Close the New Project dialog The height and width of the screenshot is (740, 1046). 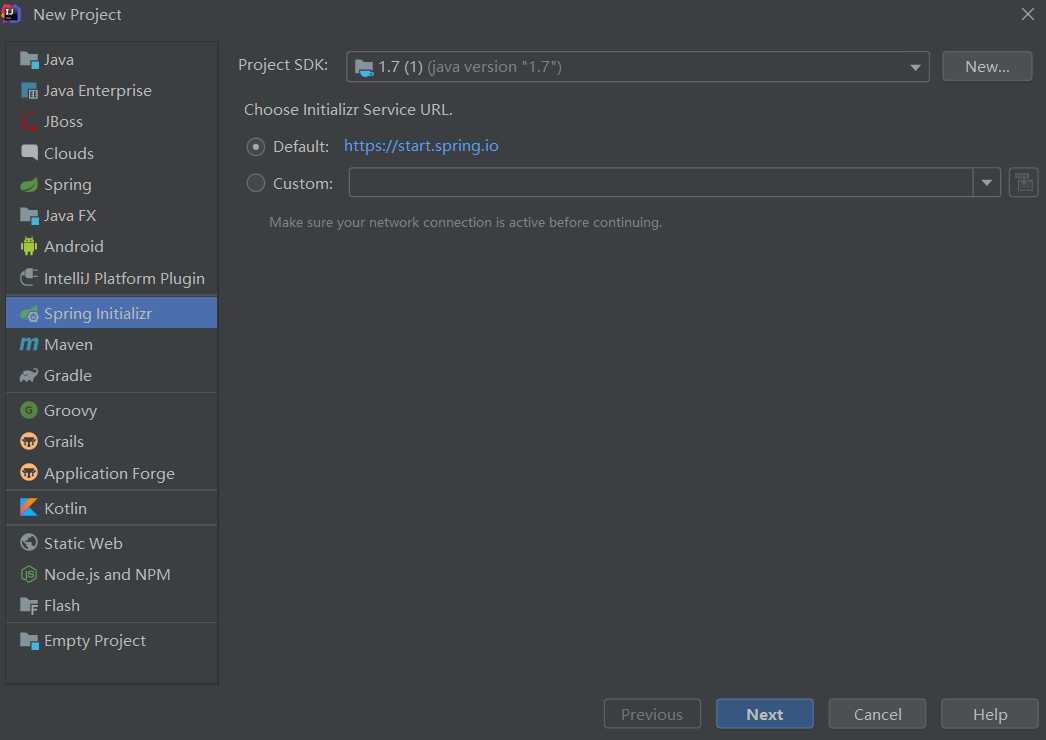1027,14
